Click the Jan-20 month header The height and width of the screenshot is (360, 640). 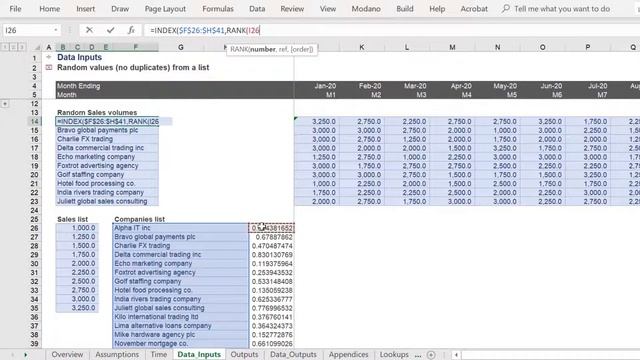pyautogui.click(x=325, y=86)
